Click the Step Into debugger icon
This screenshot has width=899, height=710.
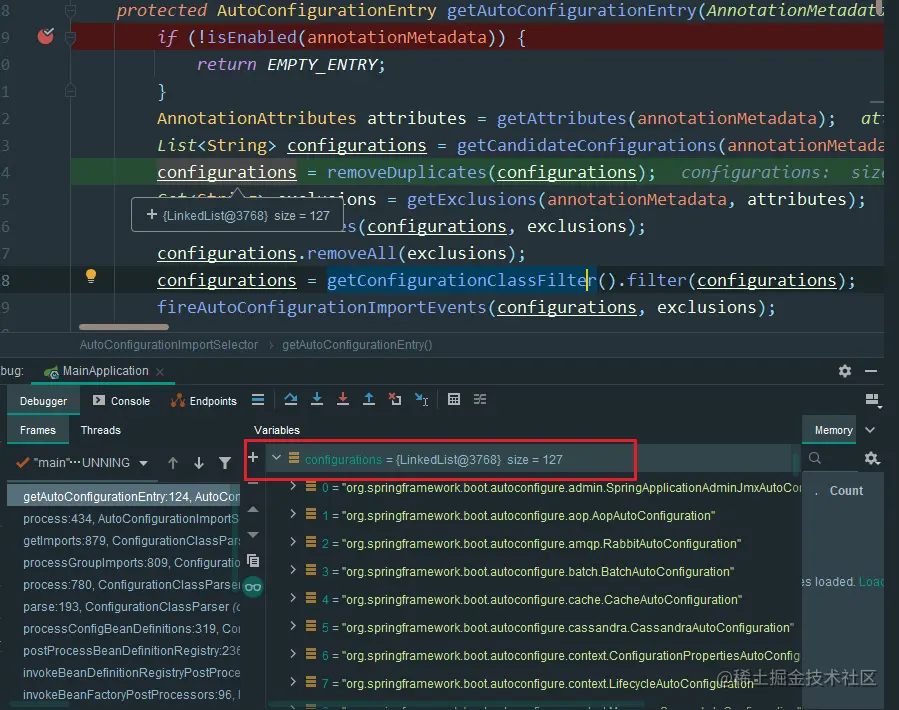click(316, 400)
